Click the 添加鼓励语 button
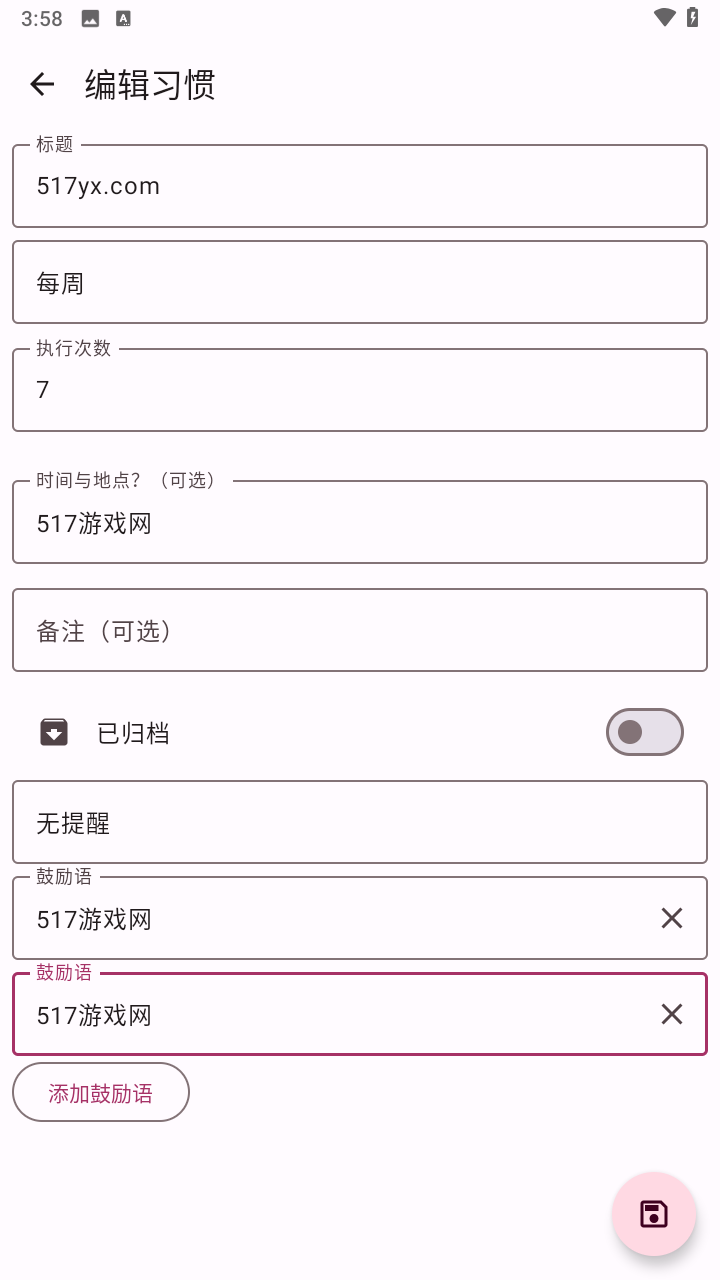Viewport: 720px width, 1280px height. click(101, 1092)
